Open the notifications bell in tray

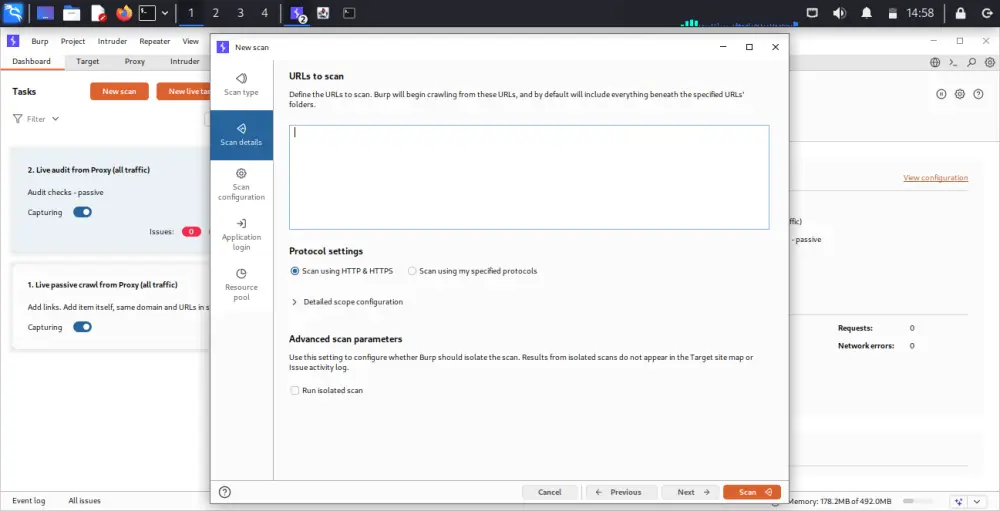pyautogui.click(x=867, y=13)
